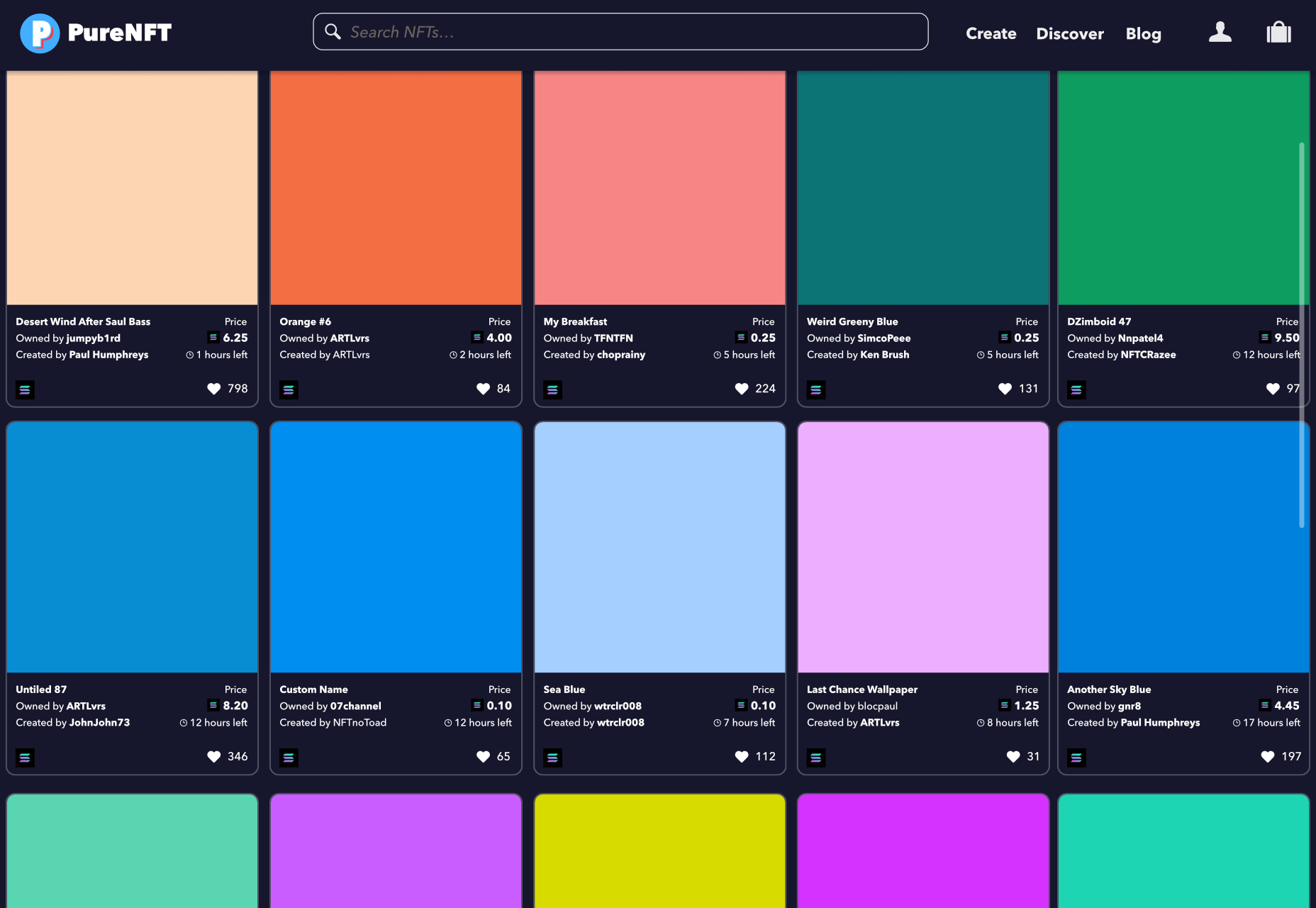Click the DZimboid 47 title
The height and width of the screenshot is (908, 1316).
click(1099, 322)
